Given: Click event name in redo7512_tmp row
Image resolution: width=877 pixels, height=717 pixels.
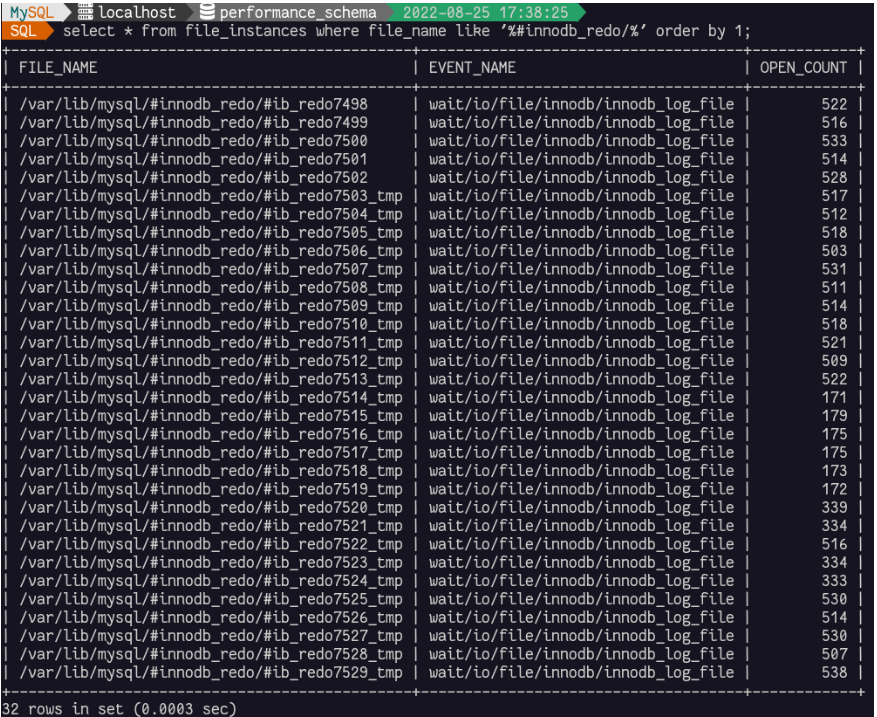Looking at the screenshot, I should [x=582, y=361].
